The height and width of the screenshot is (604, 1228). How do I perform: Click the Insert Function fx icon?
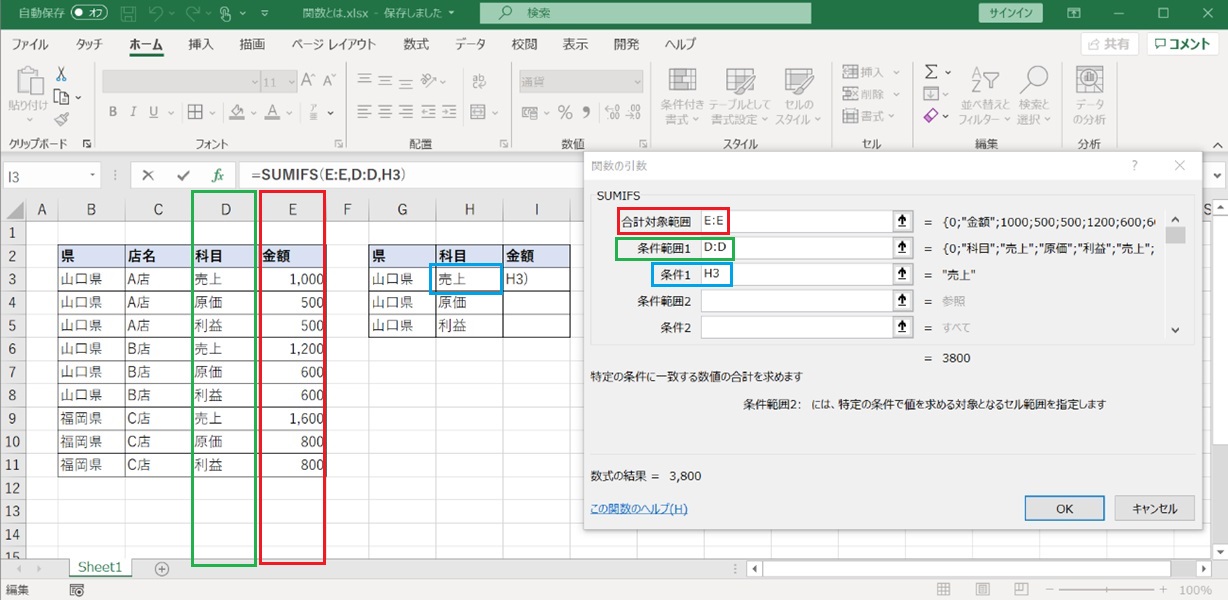pos(220,175)
